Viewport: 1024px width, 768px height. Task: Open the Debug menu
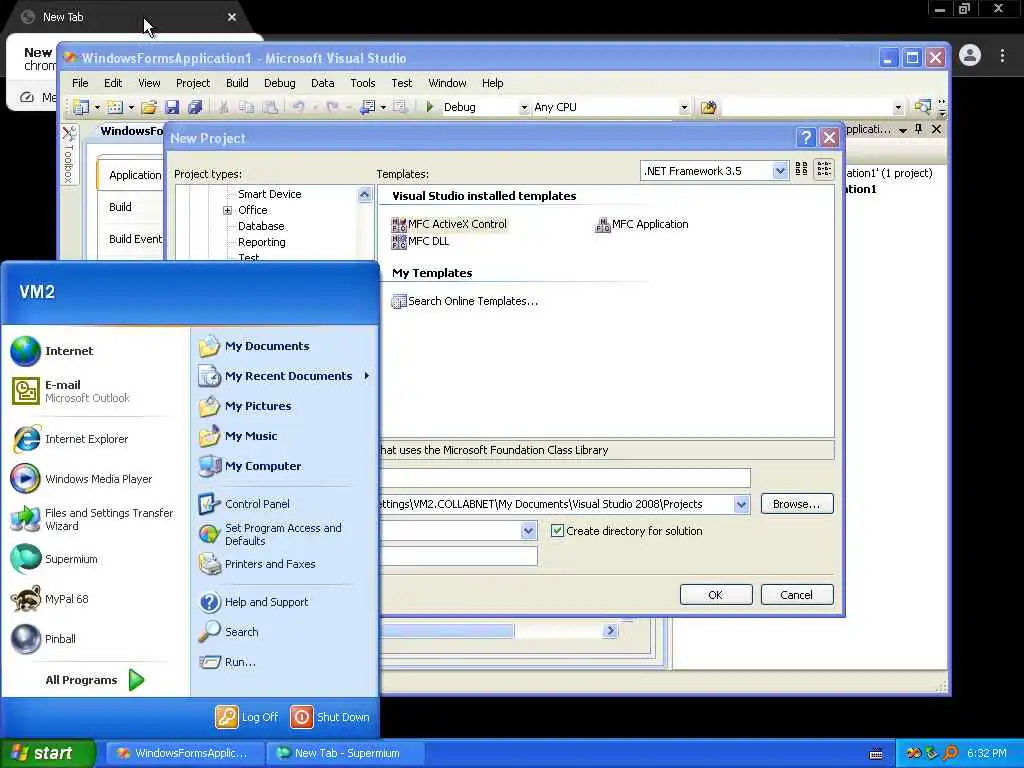(x=280, y=83)
